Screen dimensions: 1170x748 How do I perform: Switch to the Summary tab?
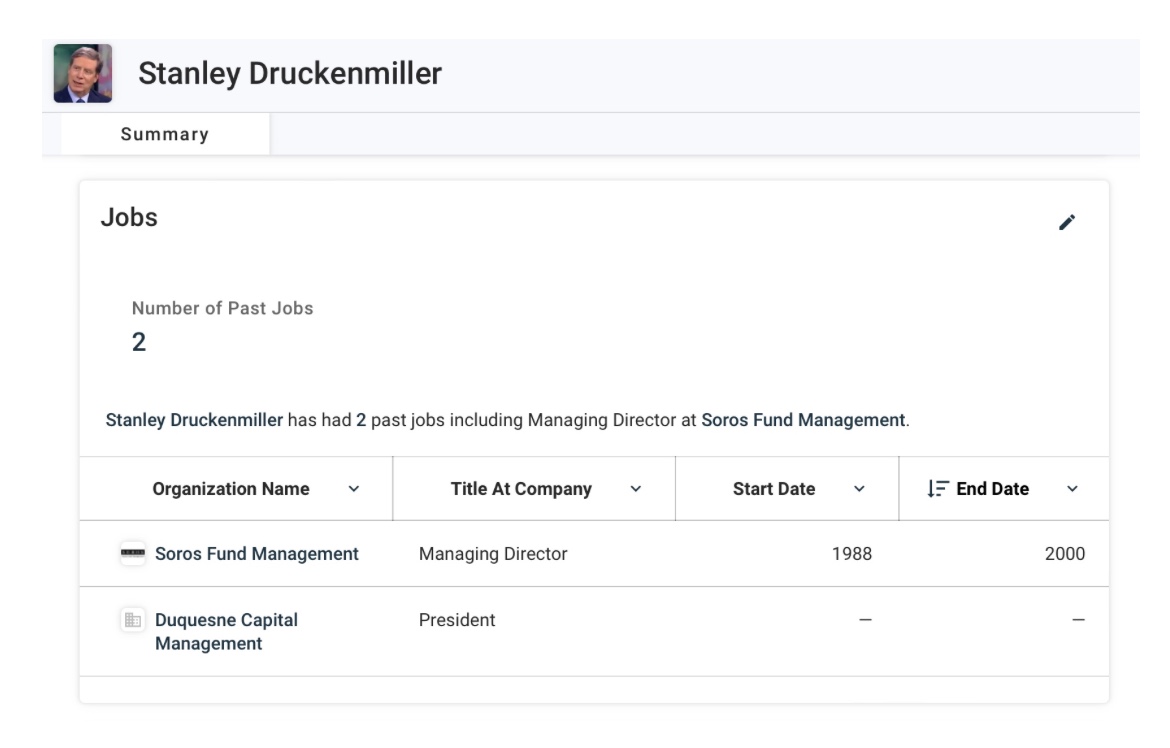[165, 134]
